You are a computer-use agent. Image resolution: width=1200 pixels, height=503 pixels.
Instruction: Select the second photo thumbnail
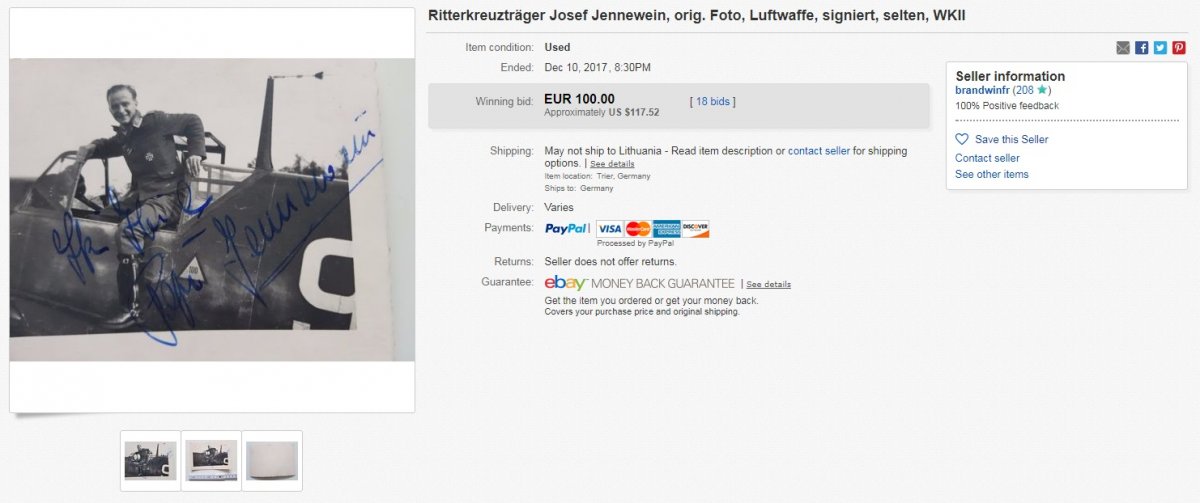[211, 460]
